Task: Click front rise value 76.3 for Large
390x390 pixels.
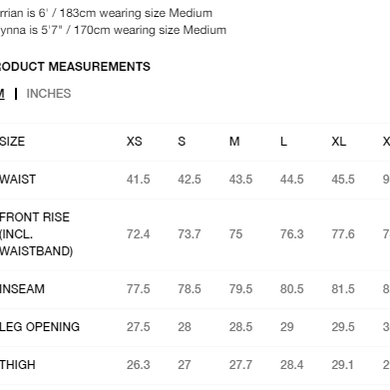Action: coord(292,234)
